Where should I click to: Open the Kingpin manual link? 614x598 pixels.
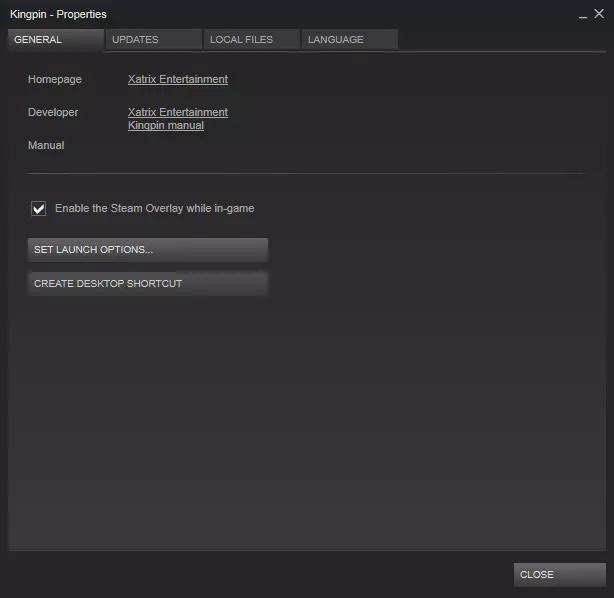tap(166, 126)
